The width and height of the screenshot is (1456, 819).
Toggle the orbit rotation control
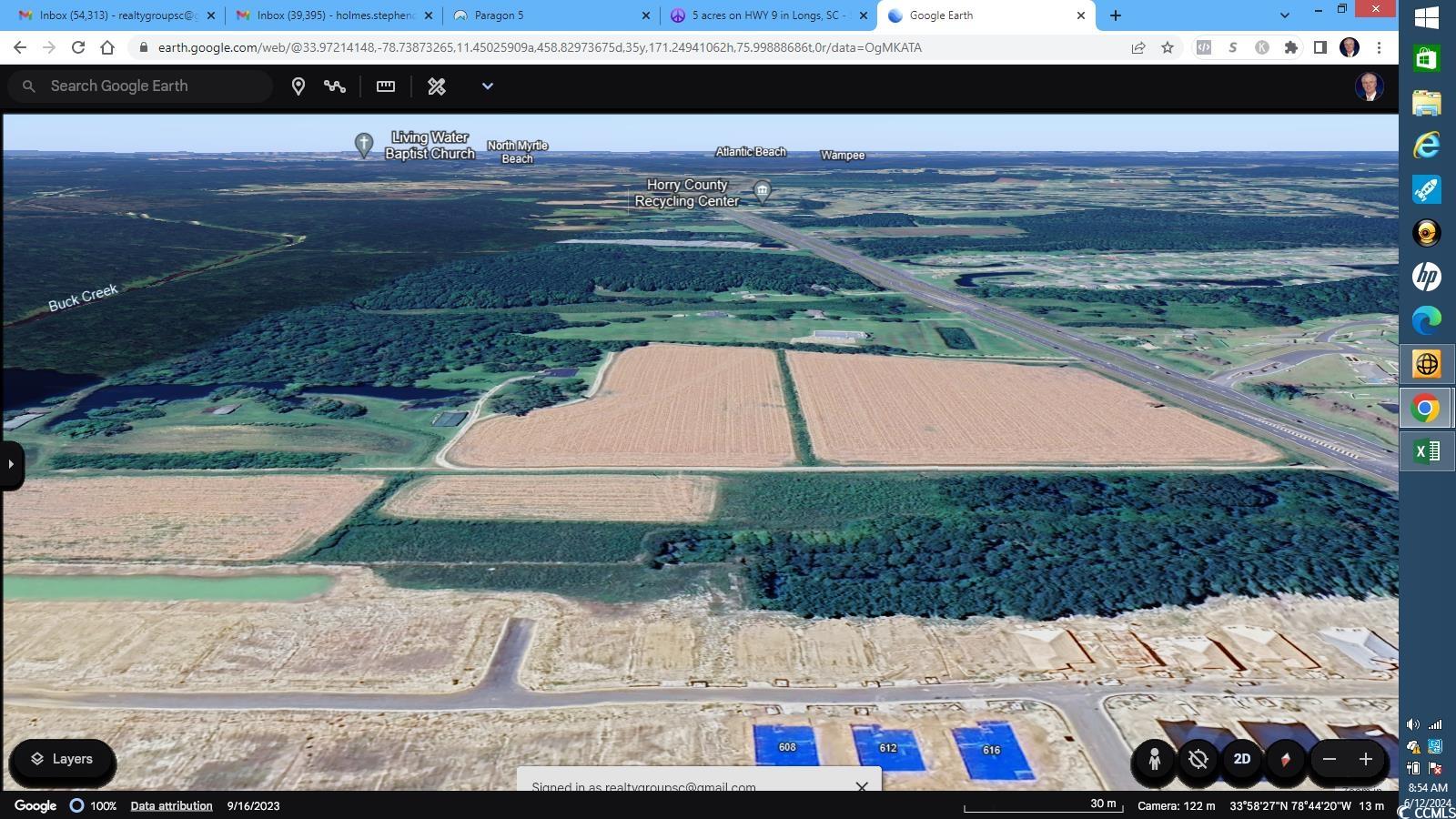(x=1198, y=759)
